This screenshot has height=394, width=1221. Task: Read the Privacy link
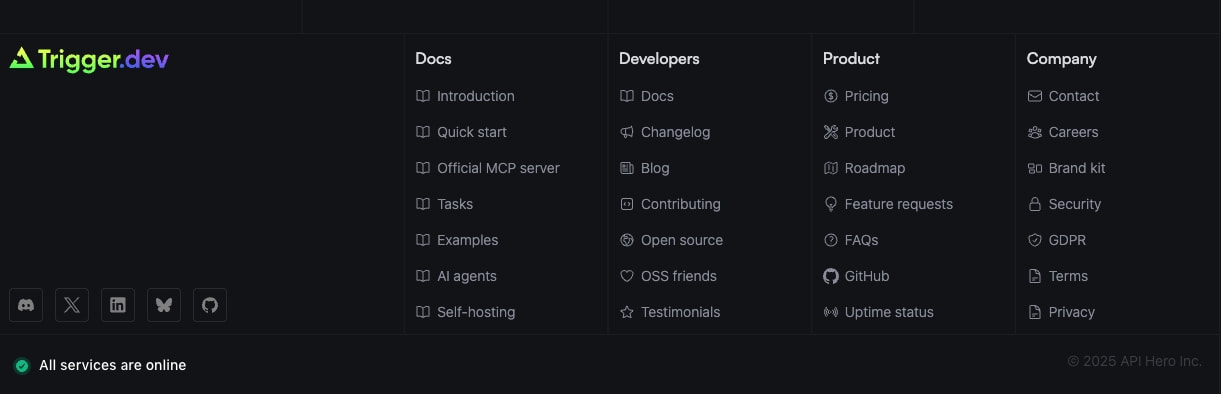(1072, 312)
